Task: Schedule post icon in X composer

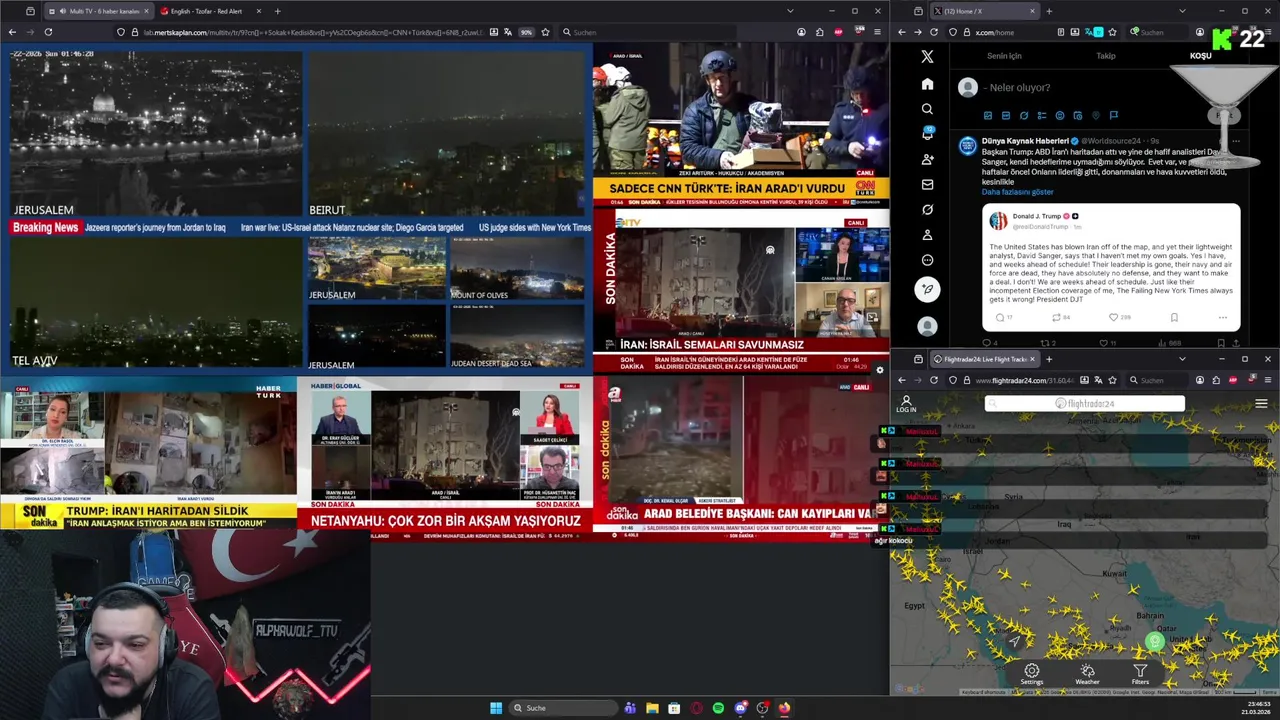Action: pyautogui.click(x=1078, y=116)
